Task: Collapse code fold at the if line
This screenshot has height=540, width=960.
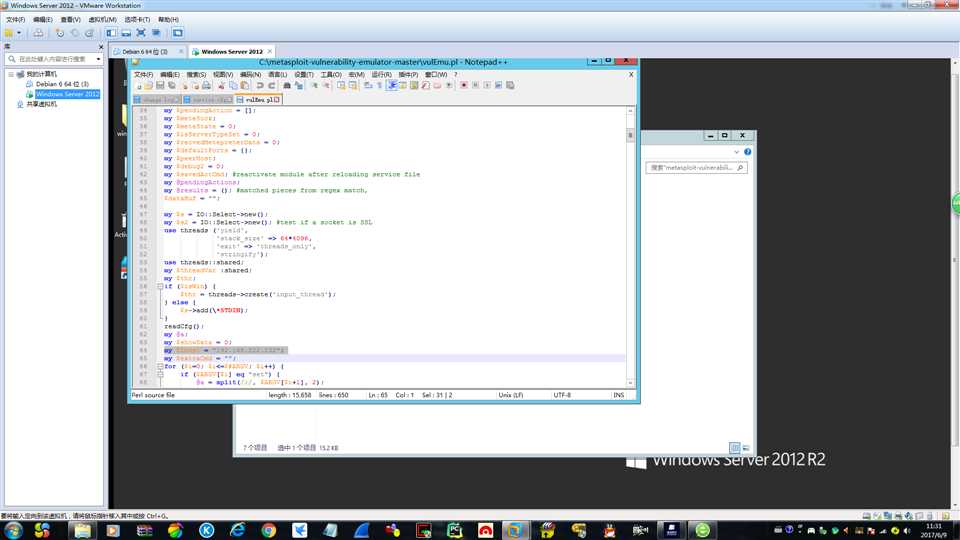Action: pyautogui.click(x=160, y=286)
